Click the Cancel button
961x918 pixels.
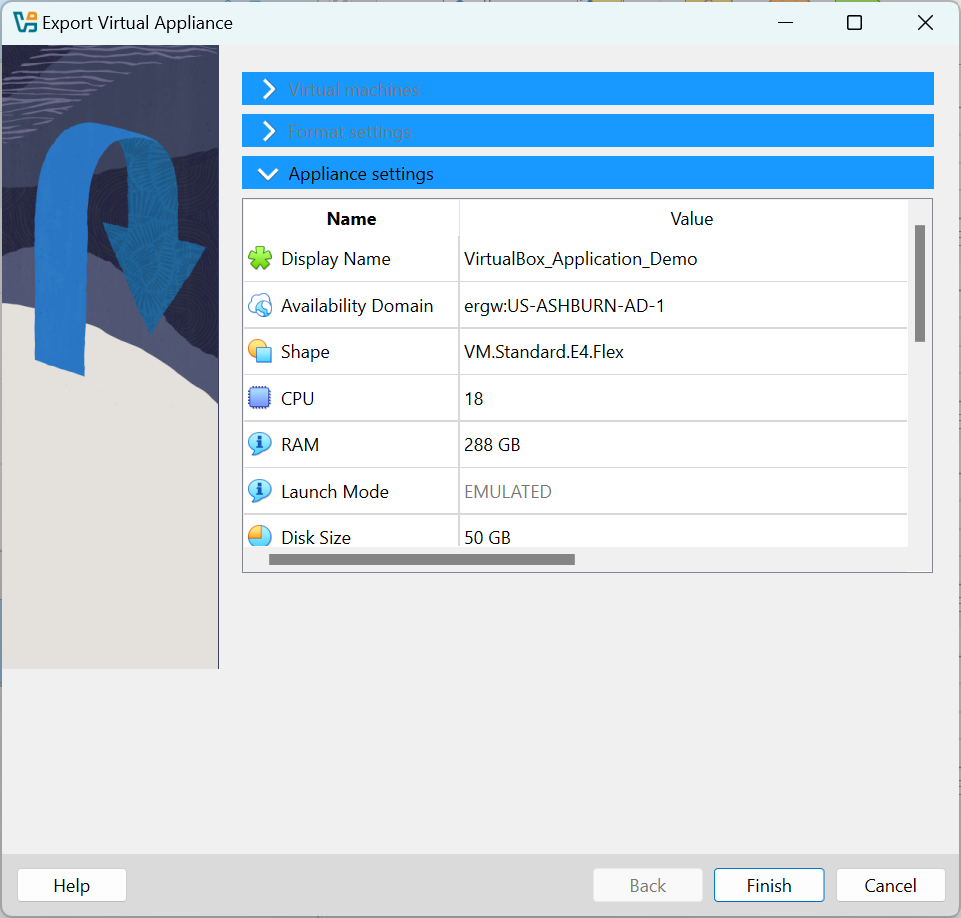click(891, 885)
